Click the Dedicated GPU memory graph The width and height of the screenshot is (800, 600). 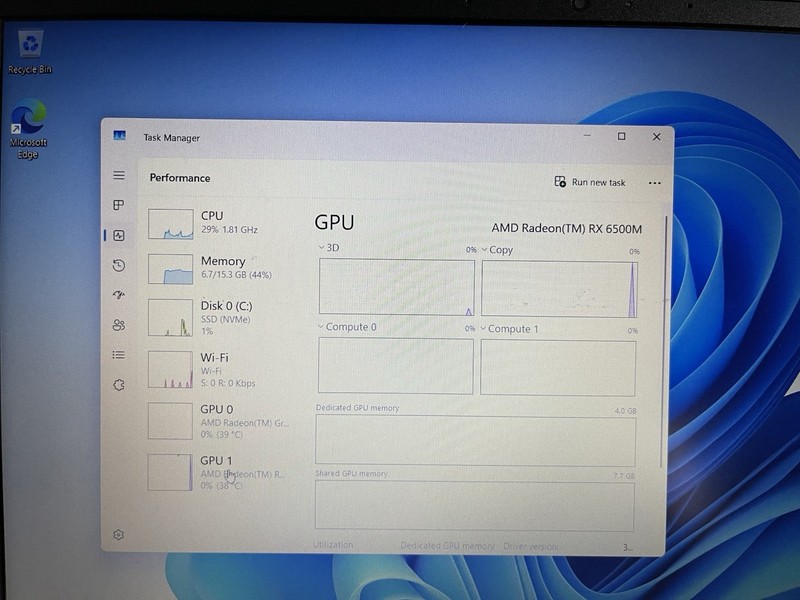coord(475,441)
